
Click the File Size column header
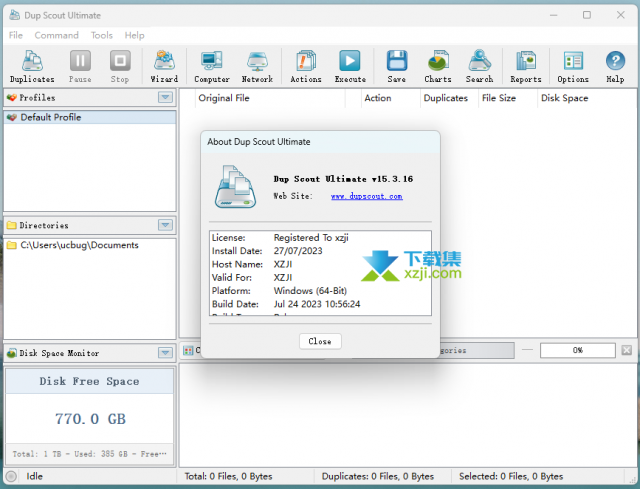click(508, 98)
